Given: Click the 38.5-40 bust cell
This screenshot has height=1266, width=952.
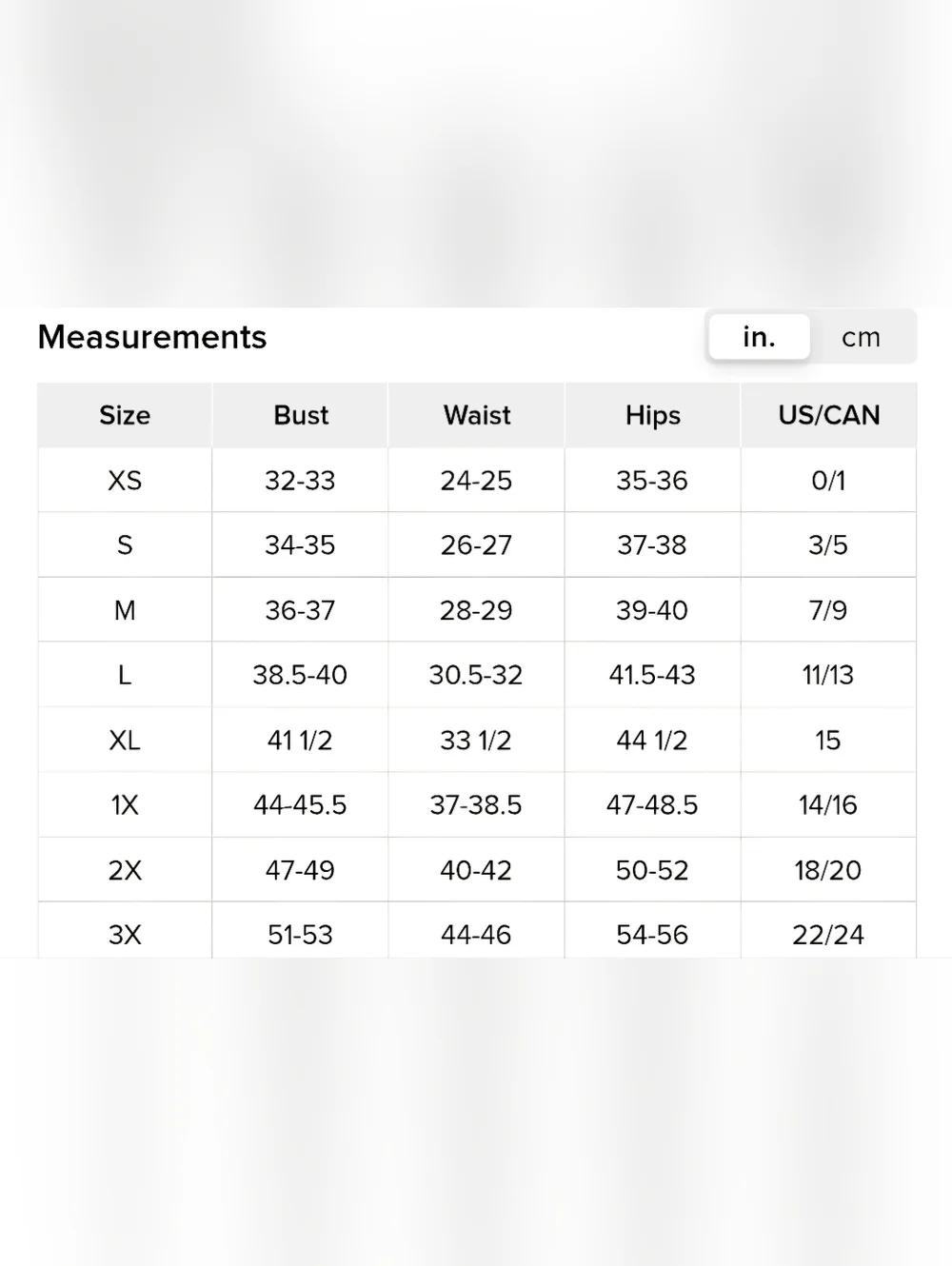Looking at the screenshot, I should [x=301, y=675].
